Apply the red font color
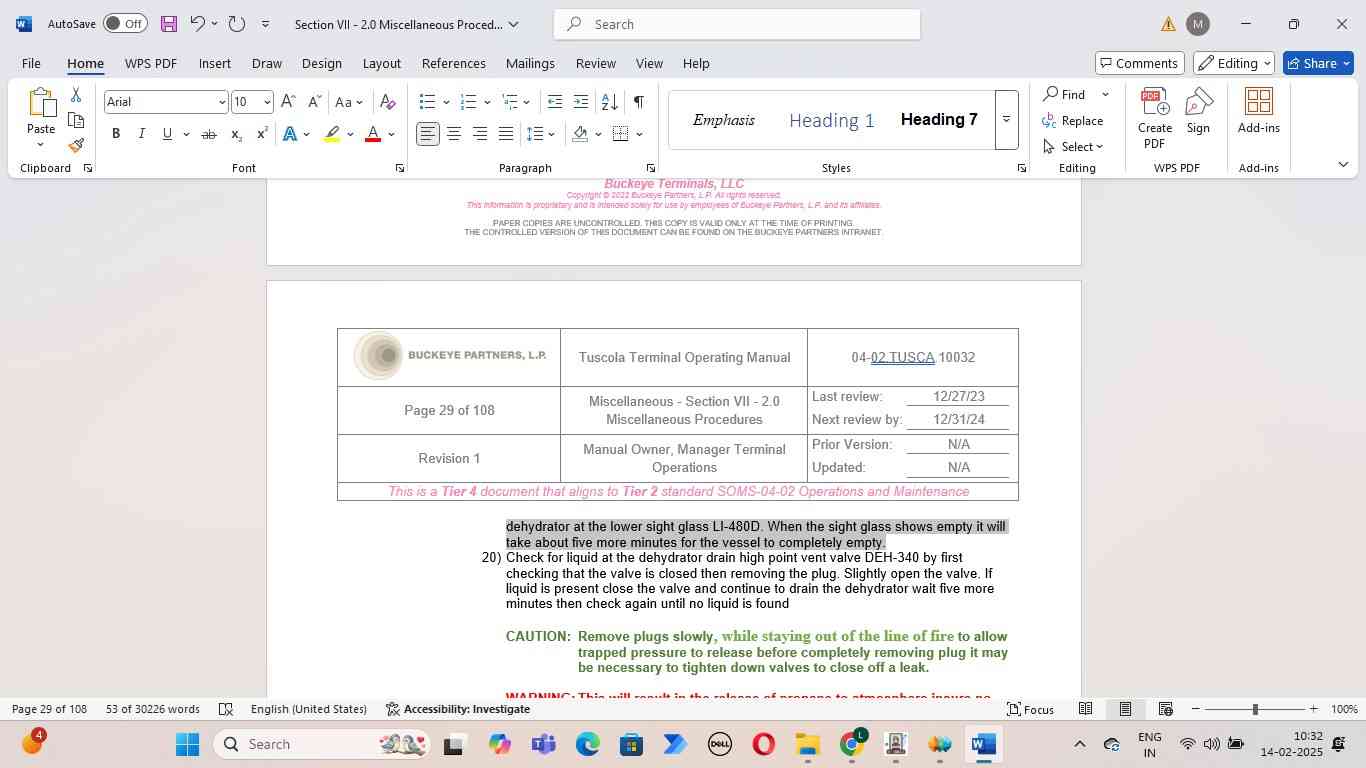1366x768 pixels. point(373,134)
